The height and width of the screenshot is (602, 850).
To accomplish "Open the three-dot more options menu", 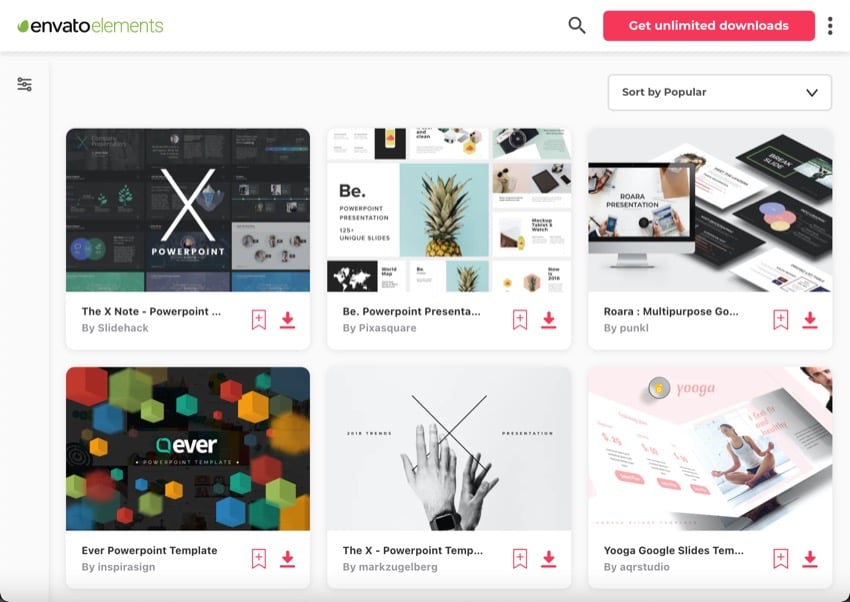I will click(830, 26).
